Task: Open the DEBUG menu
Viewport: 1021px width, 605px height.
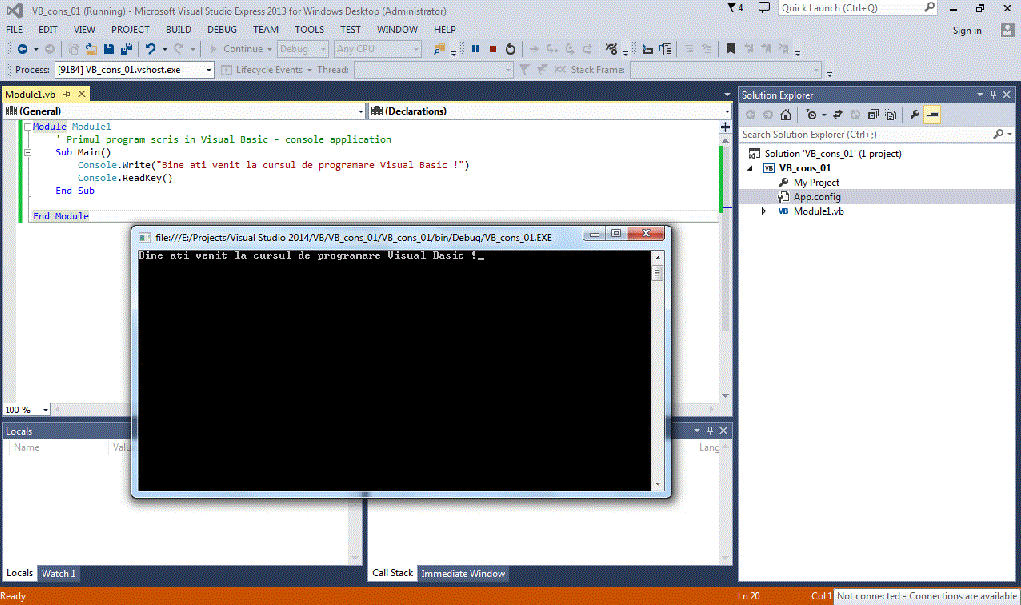Action: click(x=222, y=29)
